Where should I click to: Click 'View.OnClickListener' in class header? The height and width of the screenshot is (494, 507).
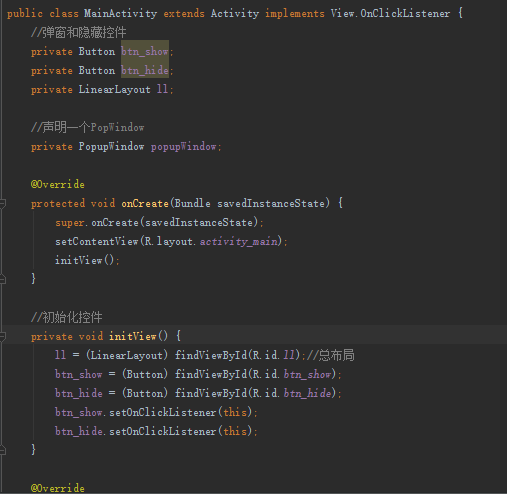(x=390, y=14)
